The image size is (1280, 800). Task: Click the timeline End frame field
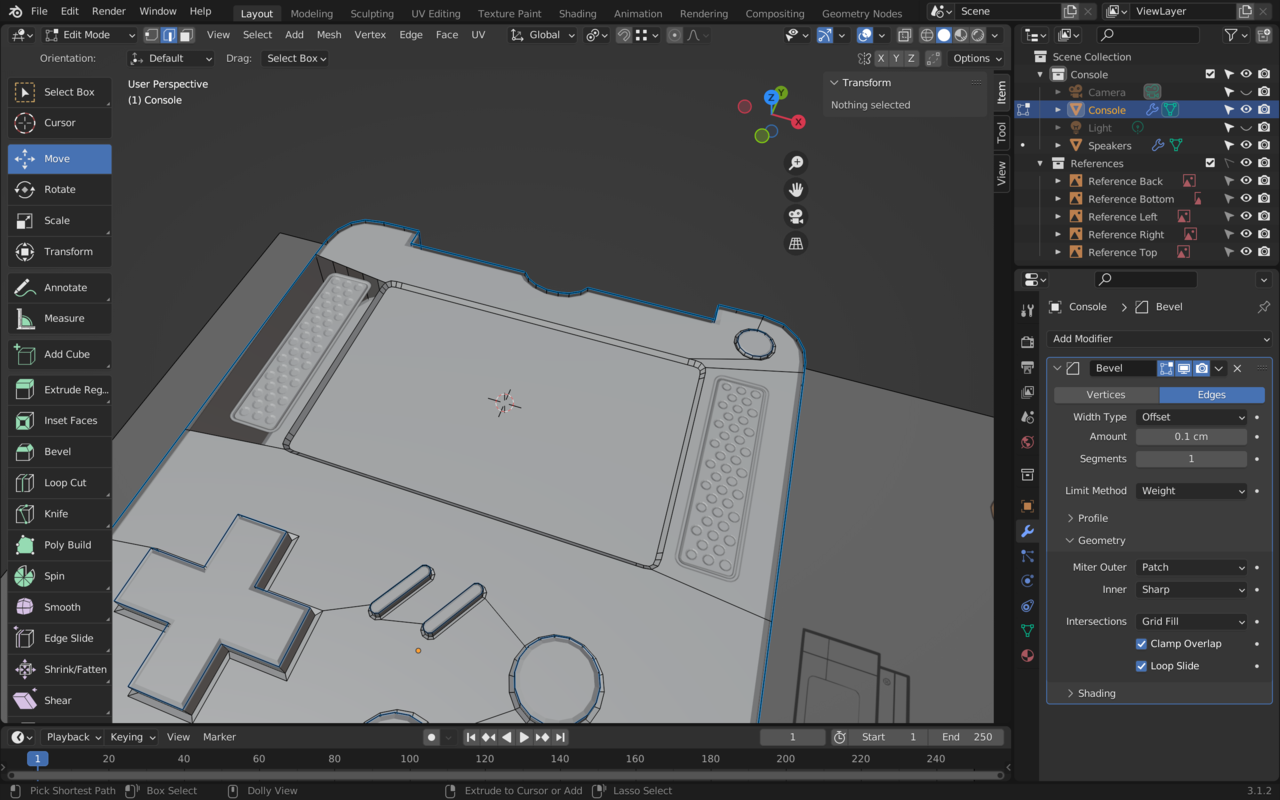[x=966, y=737]
